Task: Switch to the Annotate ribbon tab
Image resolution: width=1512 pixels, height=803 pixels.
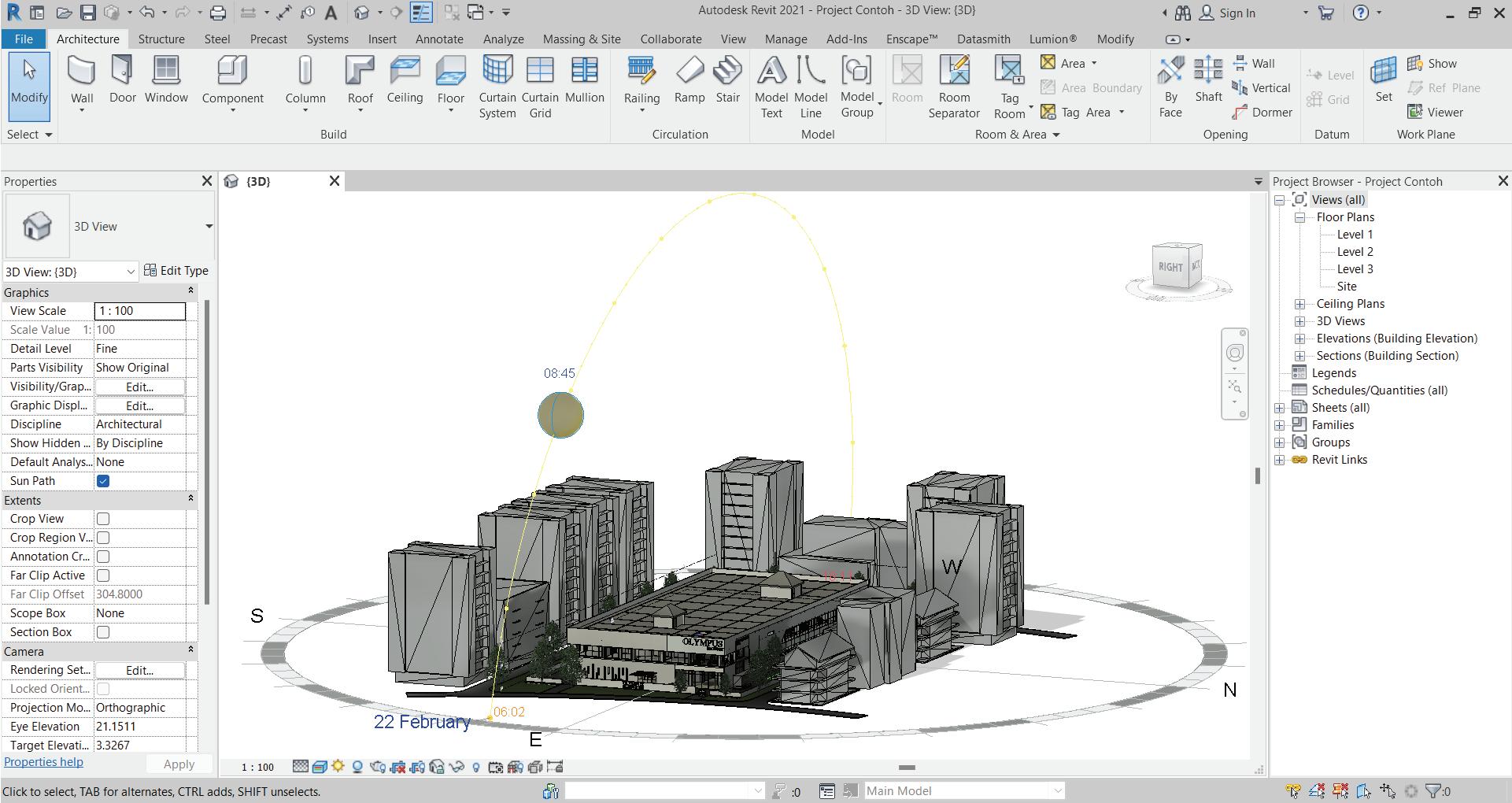Action: (x=439, y=39)
